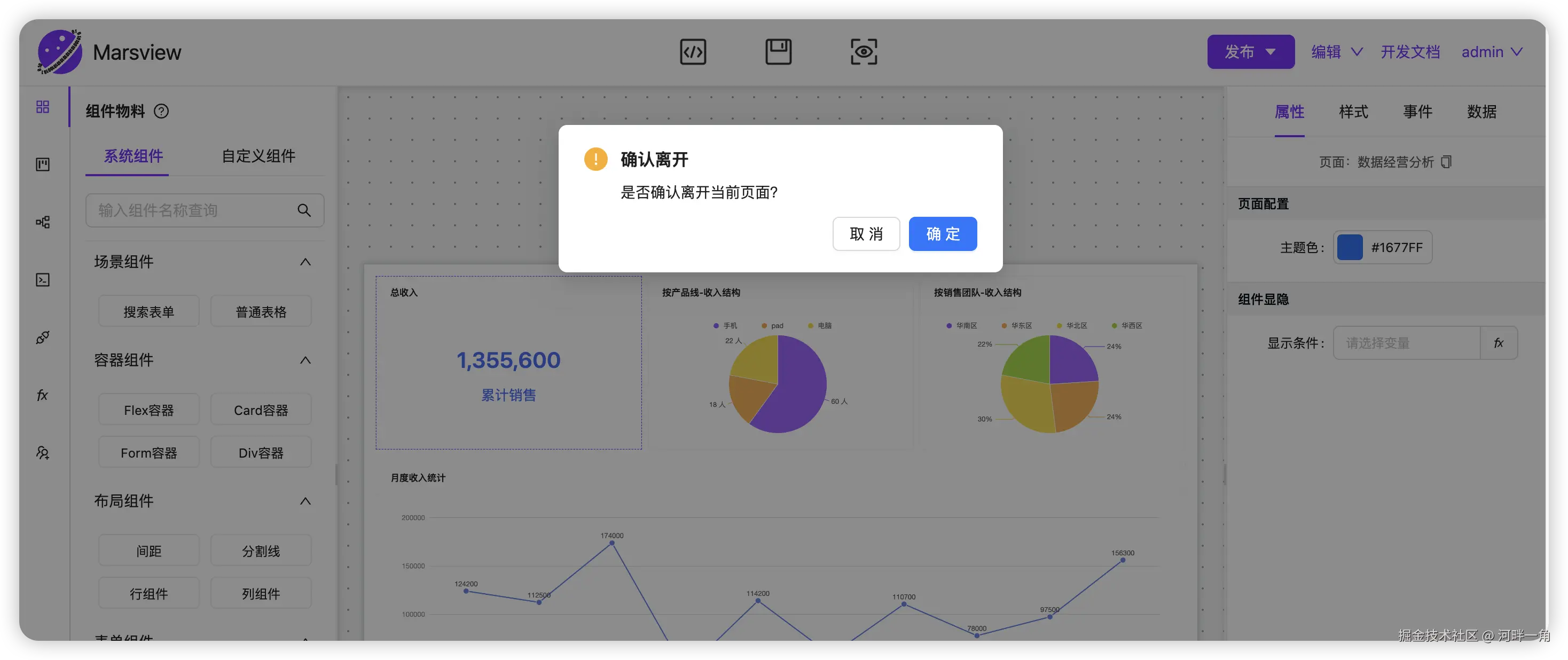Click the save floppy disk icon
This screenshot has height=660, width=1568.
tap(778, 52)
